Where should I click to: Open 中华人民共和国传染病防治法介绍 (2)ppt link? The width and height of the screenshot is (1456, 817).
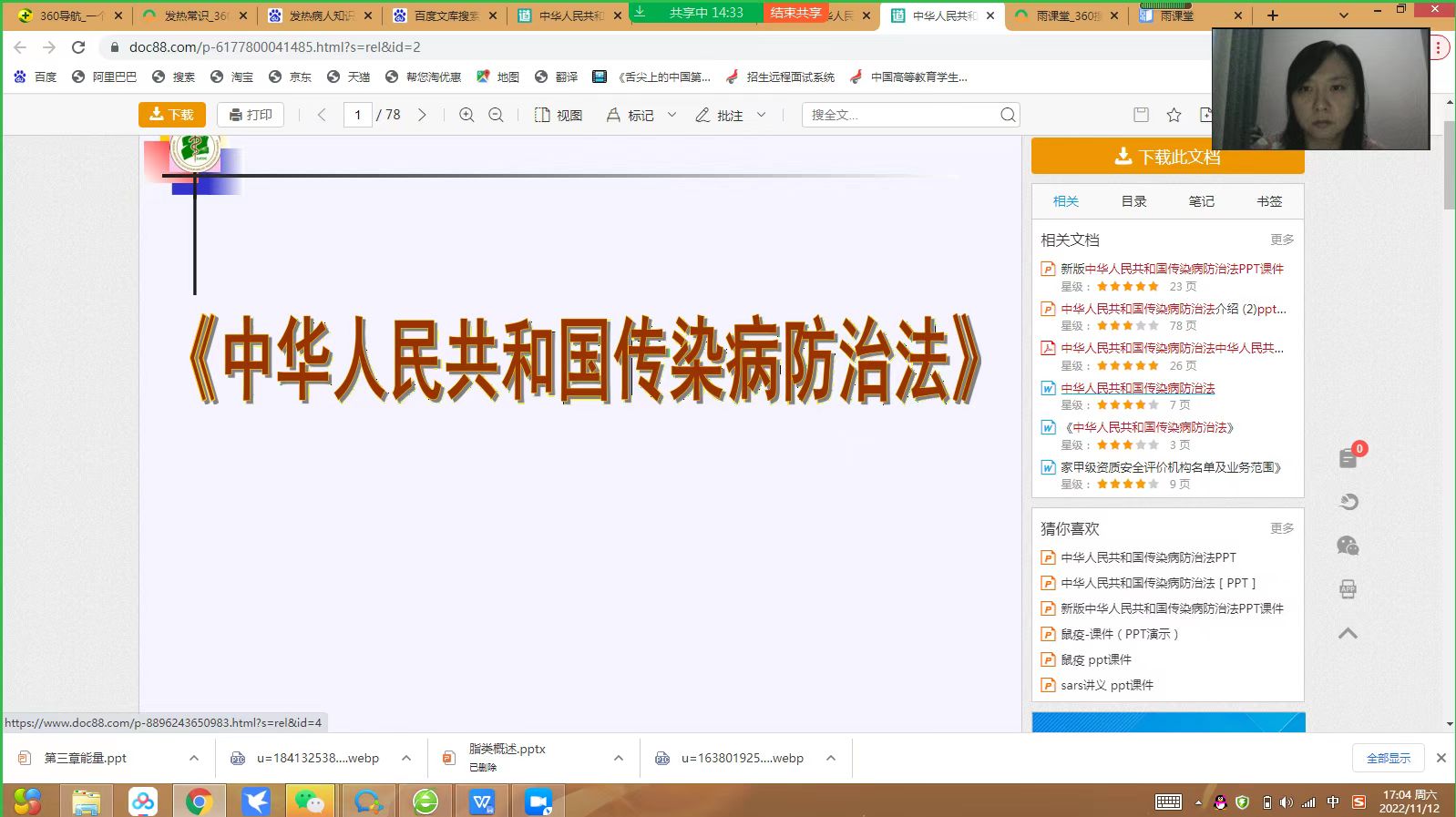[1174, 309]
